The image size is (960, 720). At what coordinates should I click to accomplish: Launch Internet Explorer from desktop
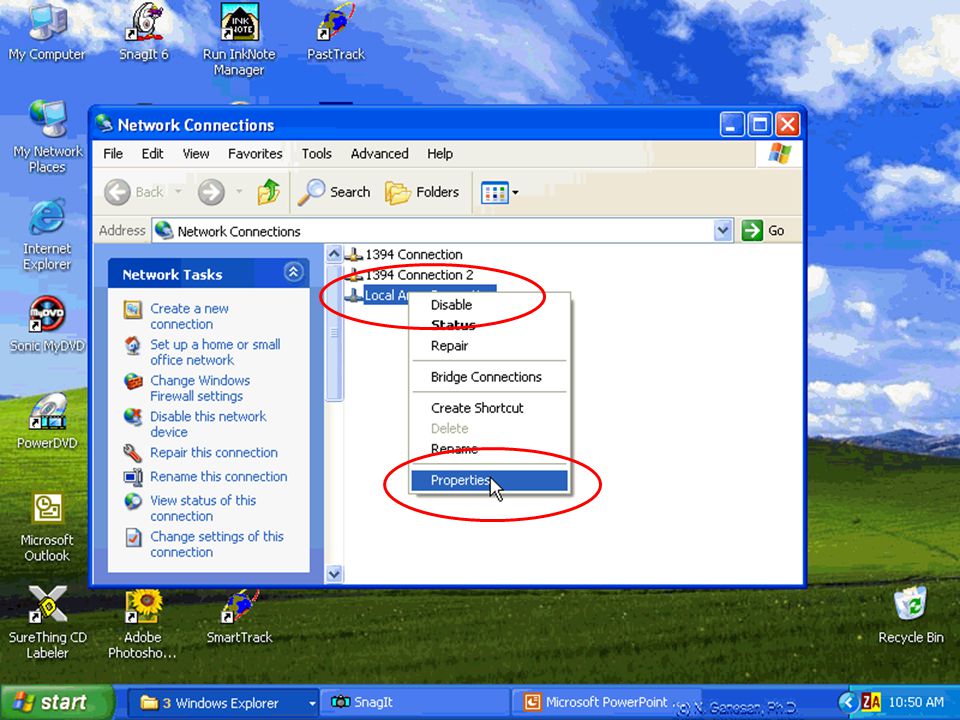47,234
